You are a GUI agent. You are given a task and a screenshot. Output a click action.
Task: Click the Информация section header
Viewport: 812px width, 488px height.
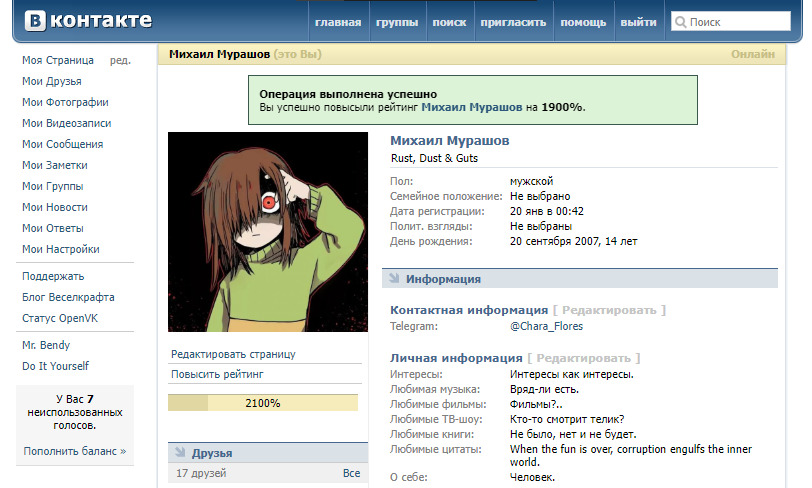(x=580, y=278)
